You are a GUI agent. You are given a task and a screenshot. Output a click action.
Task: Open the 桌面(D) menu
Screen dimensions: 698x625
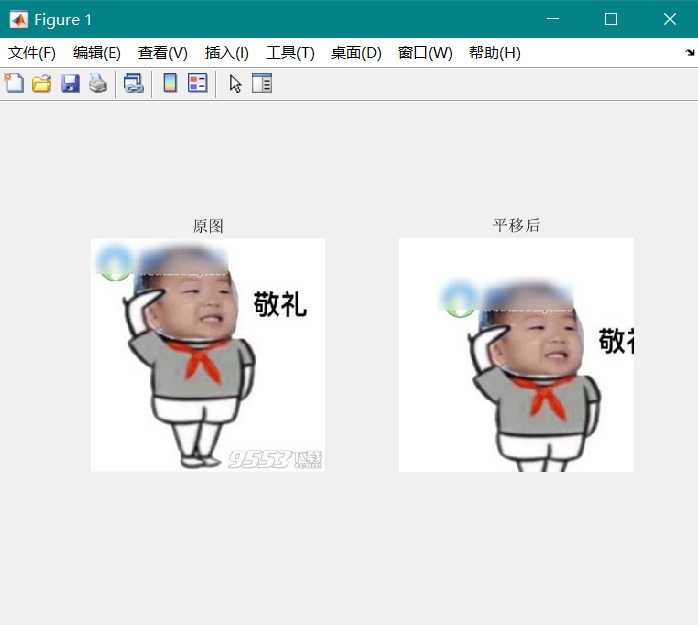[x=356, y=53]
